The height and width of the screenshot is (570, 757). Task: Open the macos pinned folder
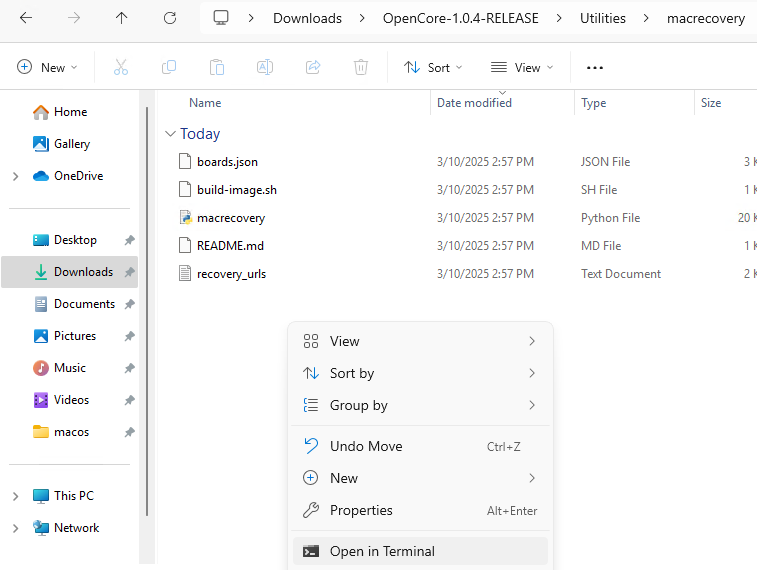[x=70, y=432]
